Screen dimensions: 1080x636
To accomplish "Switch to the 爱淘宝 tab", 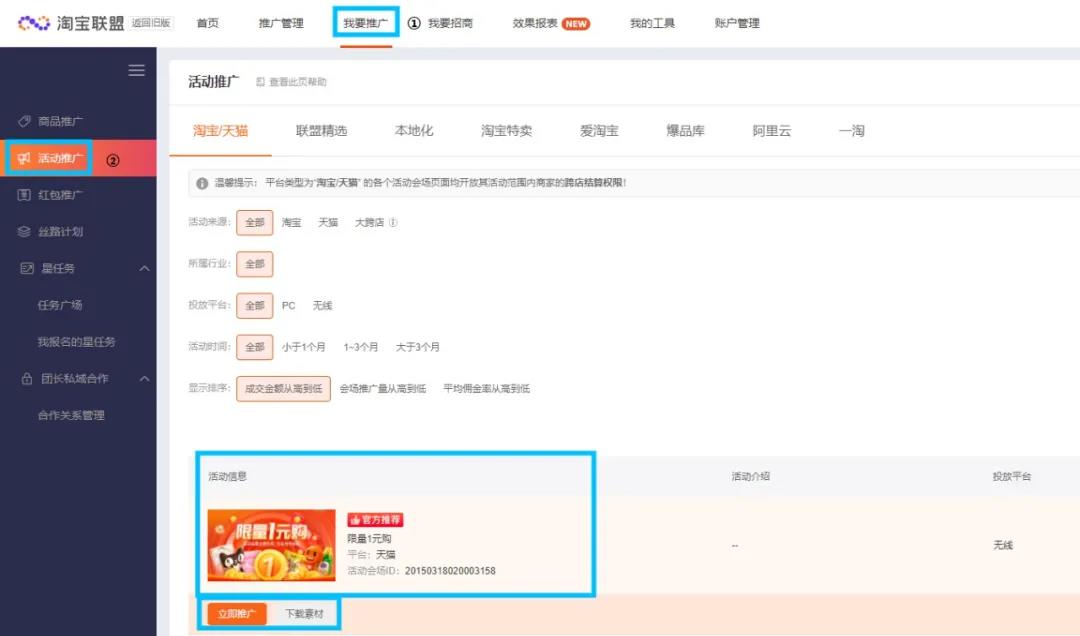I will pos(599,131).
